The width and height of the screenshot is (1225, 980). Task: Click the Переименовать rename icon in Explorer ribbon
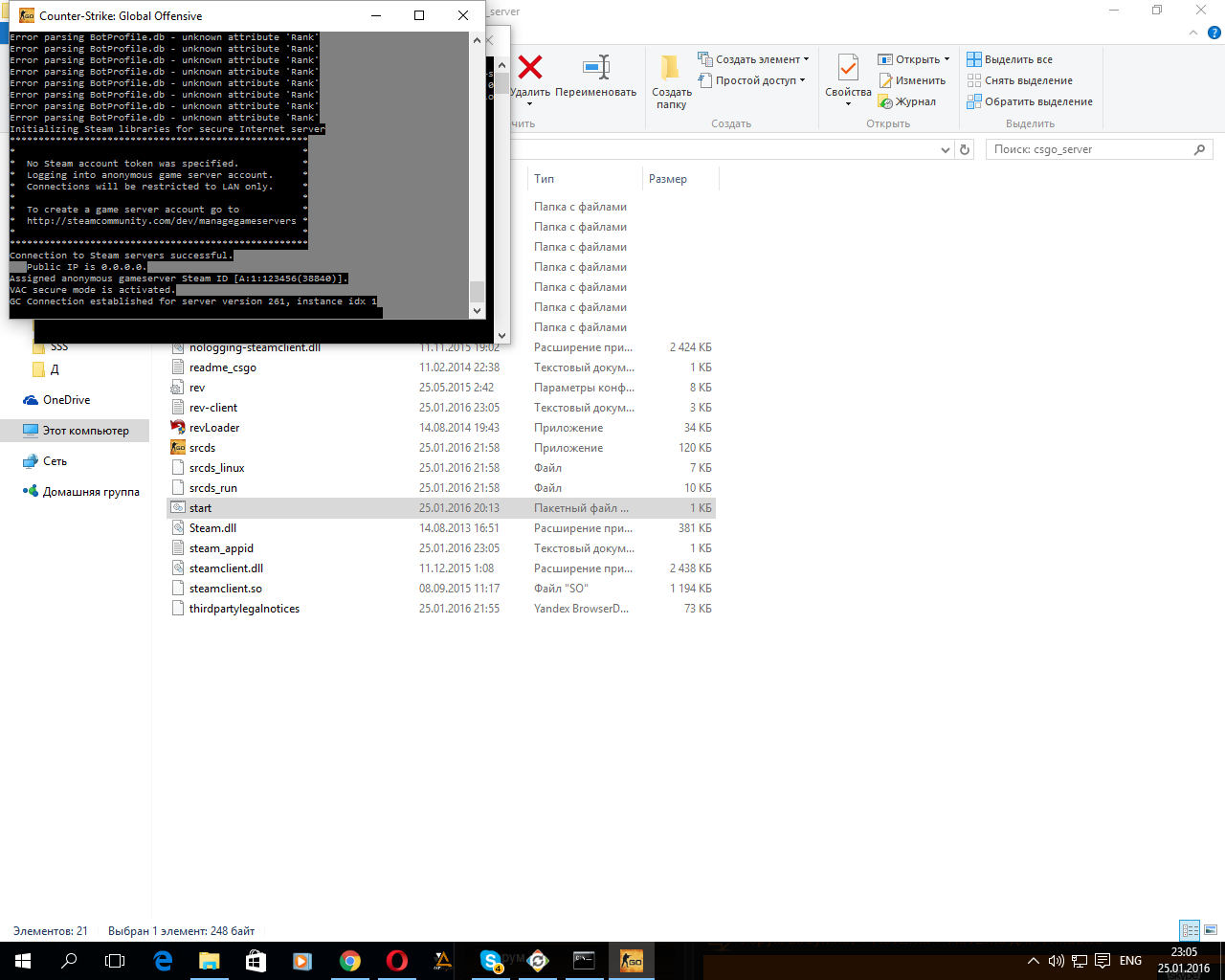(596, 67)
